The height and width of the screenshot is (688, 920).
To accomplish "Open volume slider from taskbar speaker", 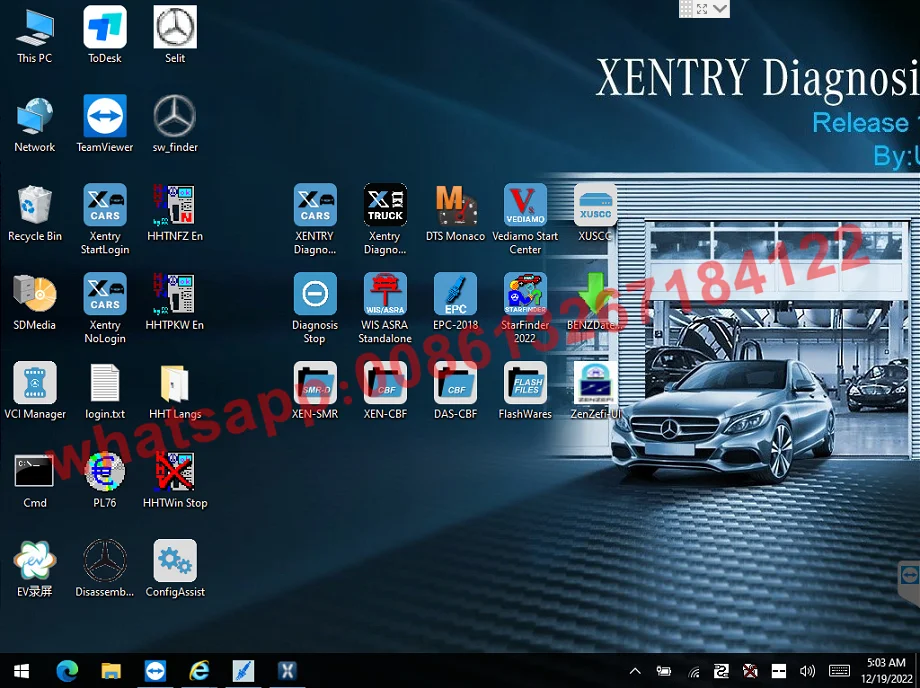I will click(x=808, y=671).
